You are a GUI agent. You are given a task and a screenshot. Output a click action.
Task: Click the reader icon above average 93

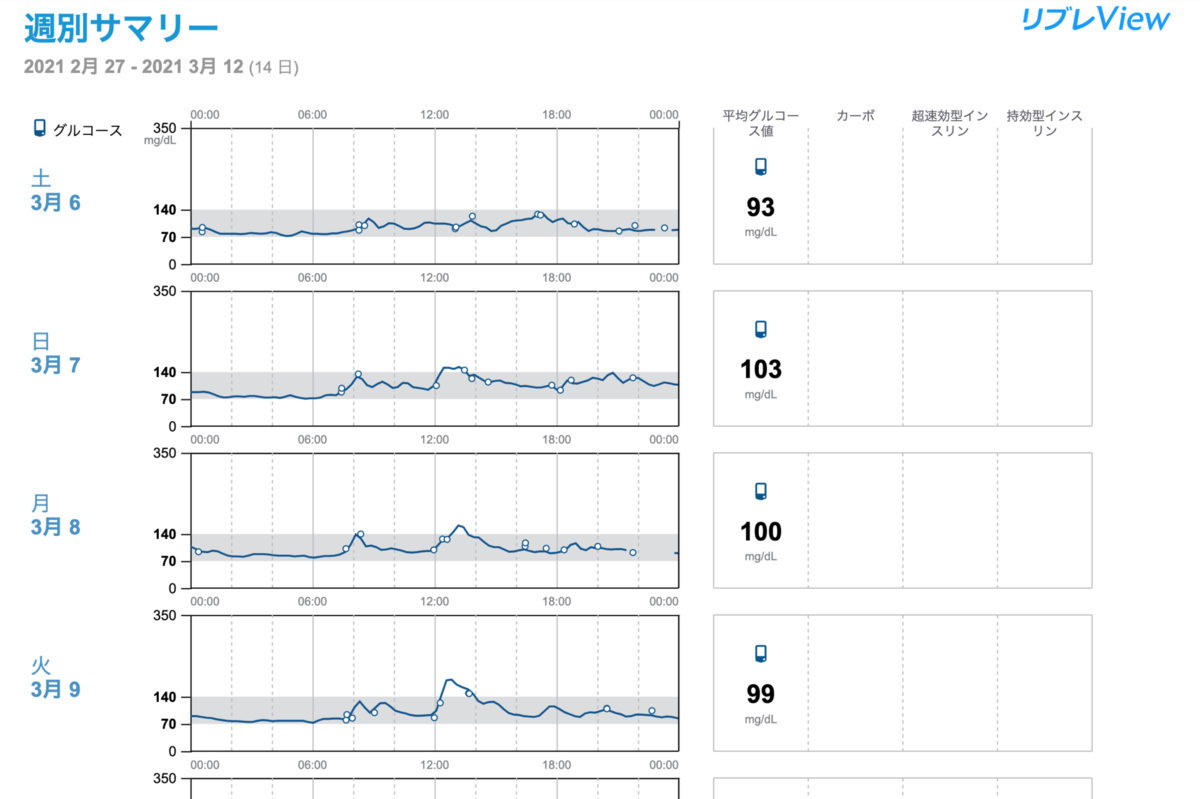click(x=761, y=167)
